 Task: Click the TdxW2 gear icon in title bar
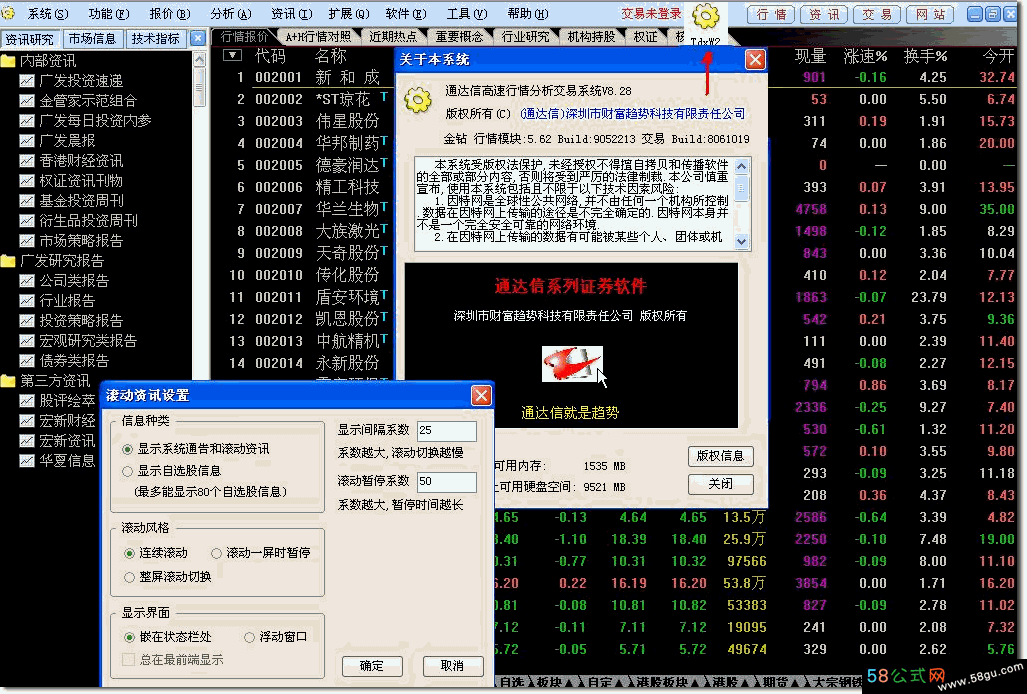705,17
